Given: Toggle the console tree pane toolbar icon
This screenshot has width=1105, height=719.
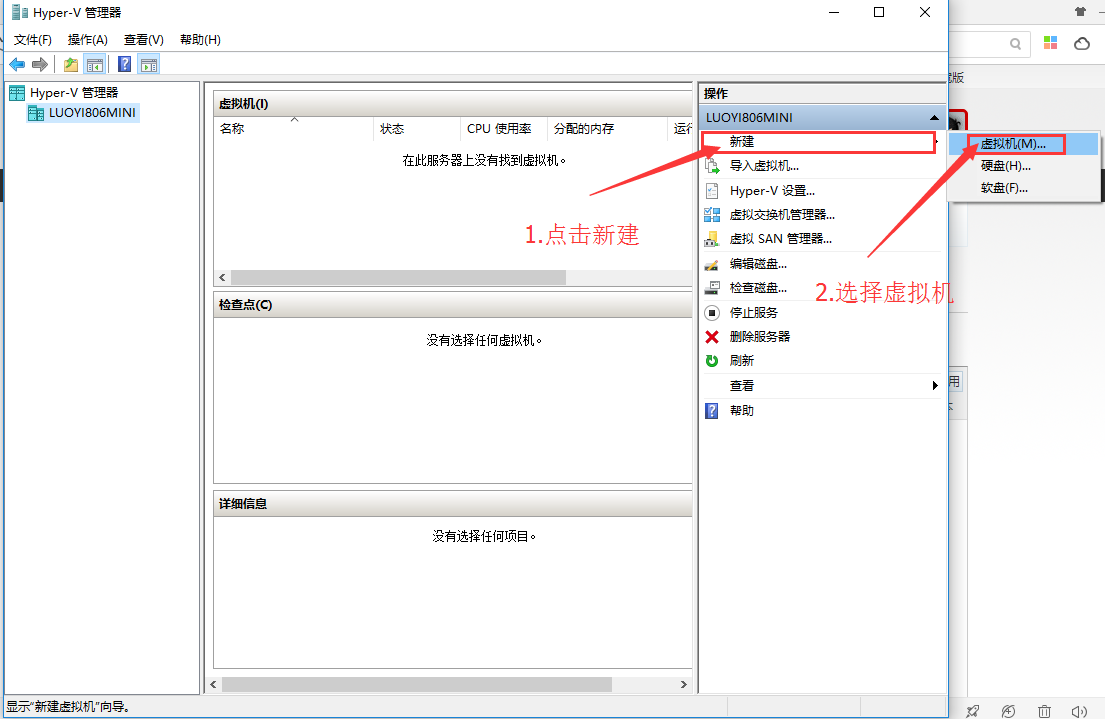Looking at the screenshot, I should pos(96,65).
